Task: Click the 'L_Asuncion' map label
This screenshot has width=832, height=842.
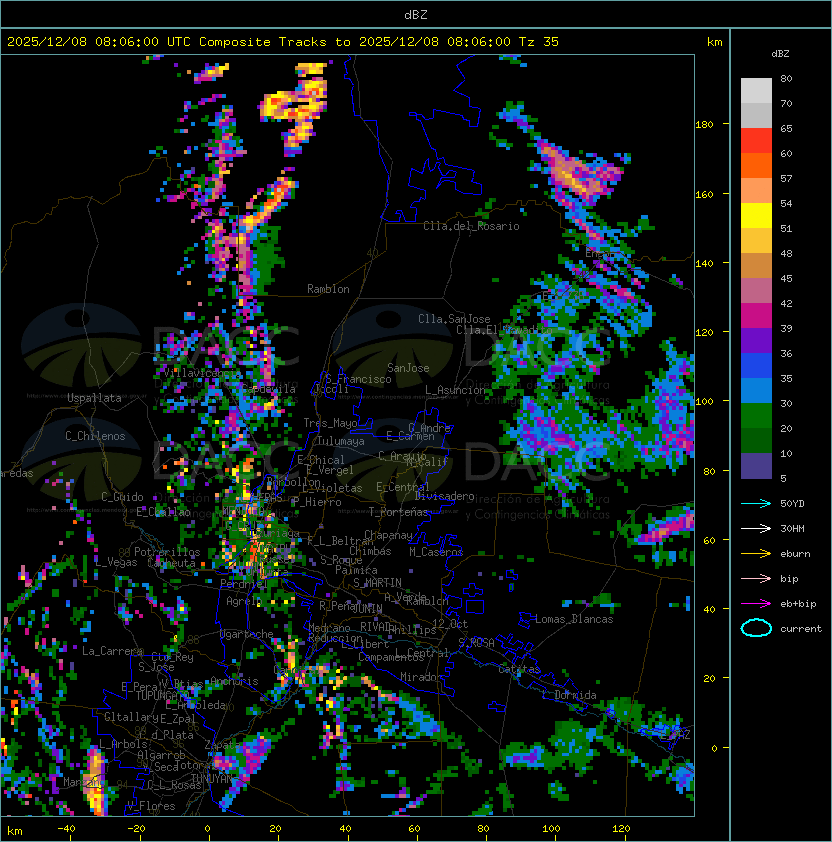Action: [455, 390]
